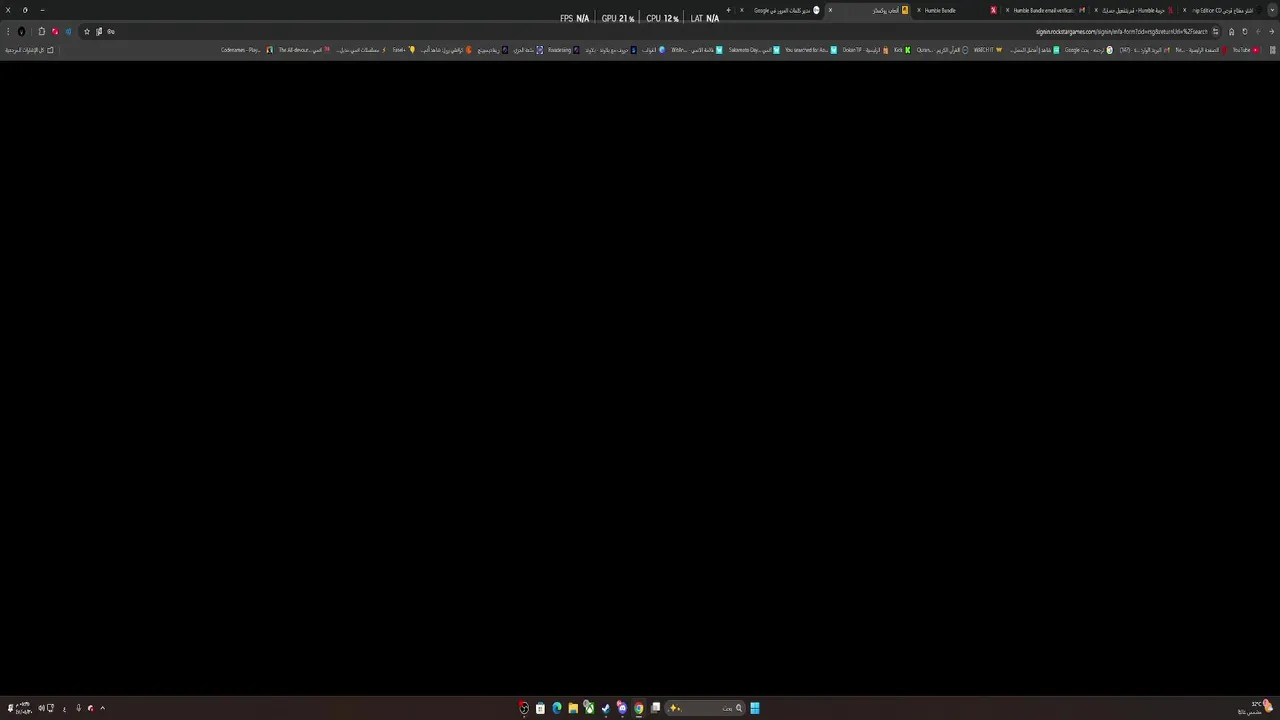Image resolution: width=1280 pixels, height=720 pixels.
Task: Close the Google Password Manager tab
Action: [742, 10]
